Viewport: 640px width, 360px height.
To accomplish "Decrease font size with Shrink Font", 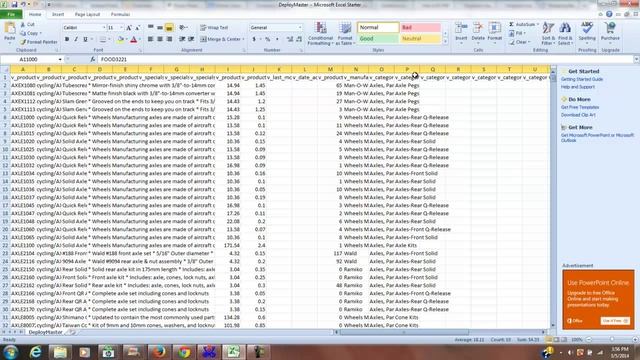I will tap(138, 28).
